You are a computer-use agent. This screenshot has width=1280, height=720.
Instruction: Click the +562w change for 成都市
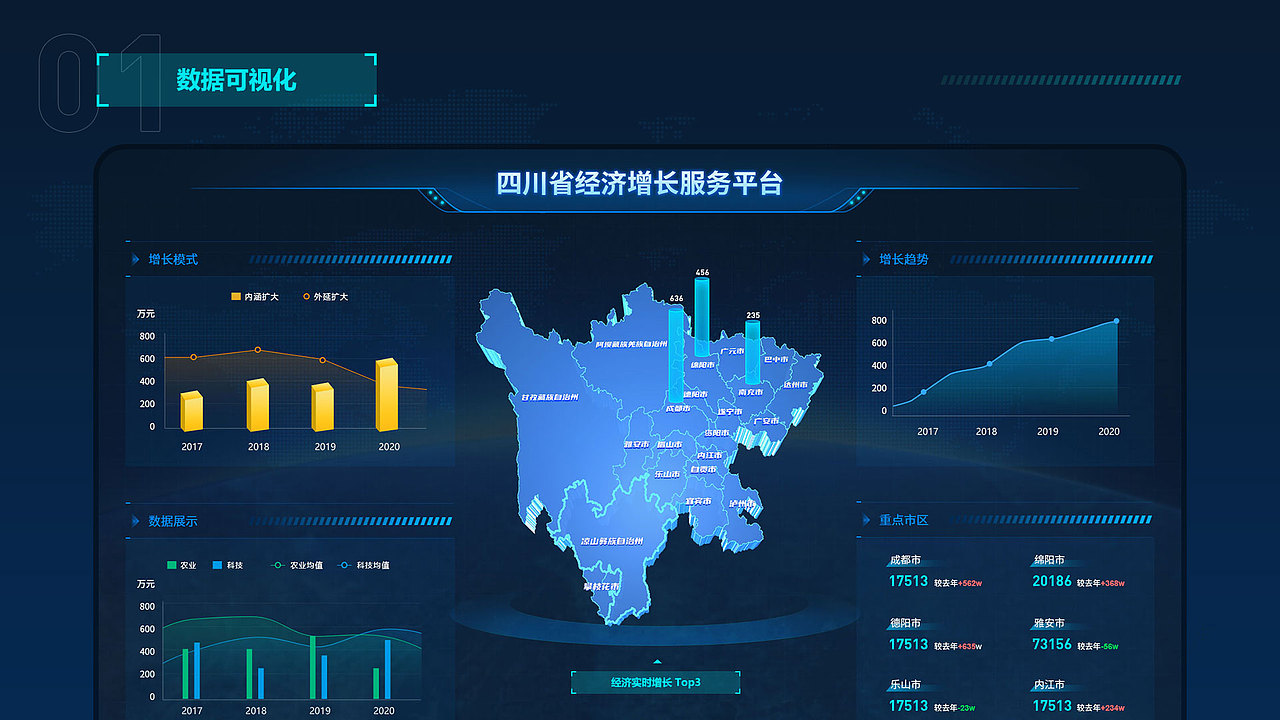click(970, 583)
